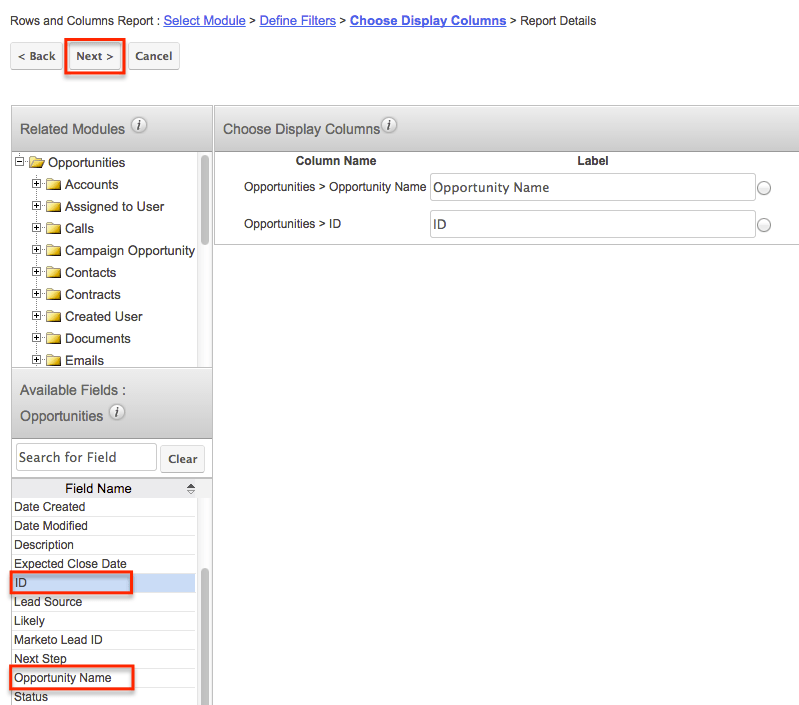Click the Created User folder icon
Viewport: 799px width, 705px height.
(x=54, y=316)
